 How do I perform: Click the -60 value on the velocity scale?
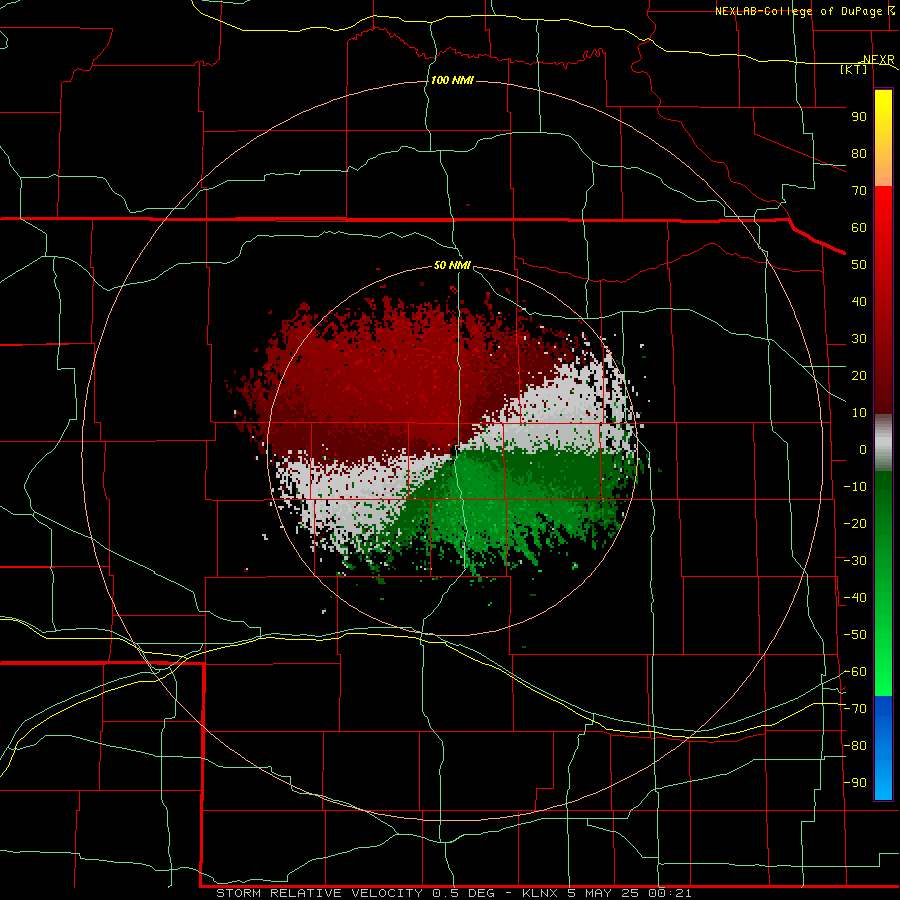855,672
